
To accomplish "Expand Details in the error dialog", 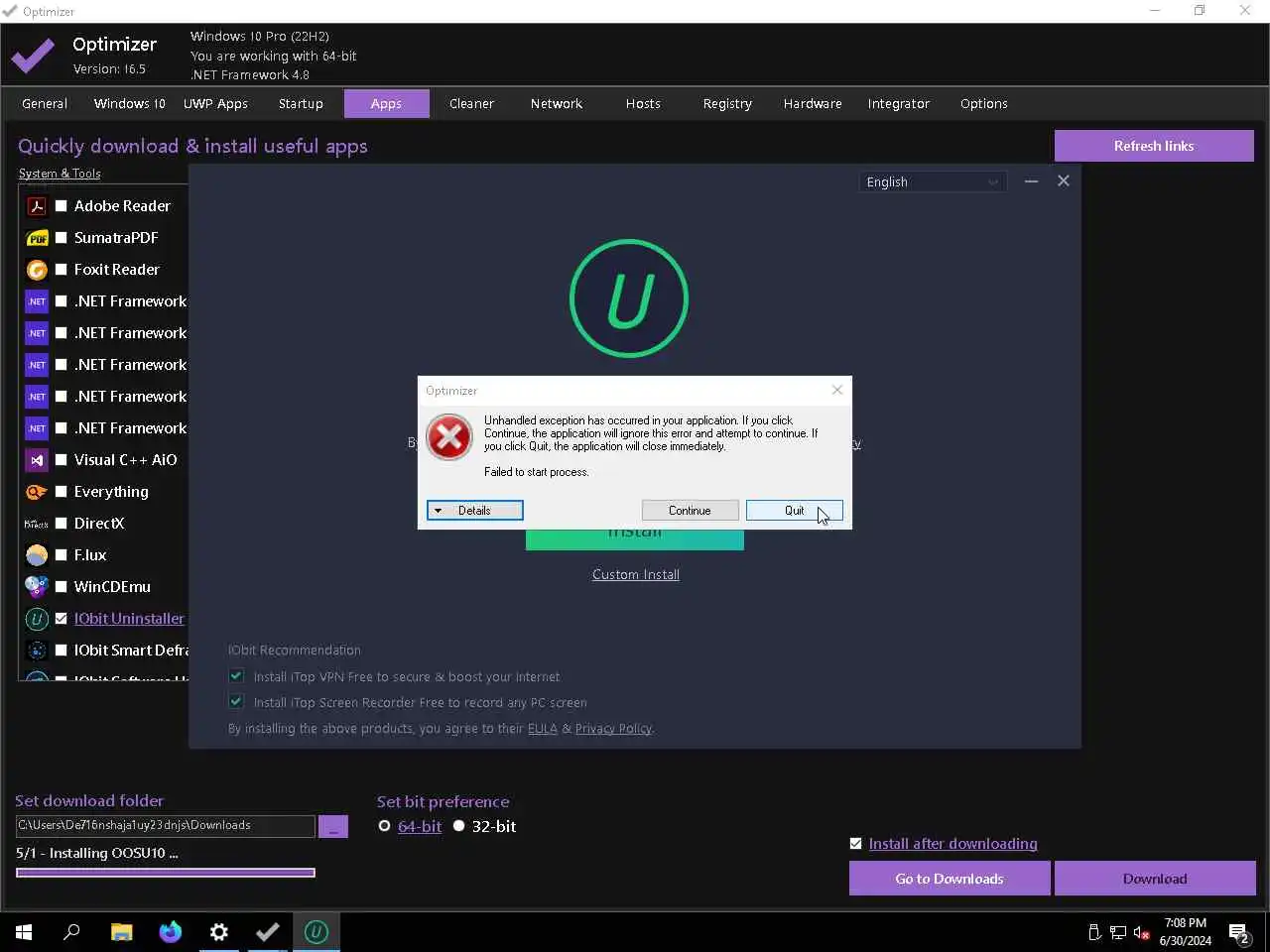I will pyautogui.click(x=474, y=511).
